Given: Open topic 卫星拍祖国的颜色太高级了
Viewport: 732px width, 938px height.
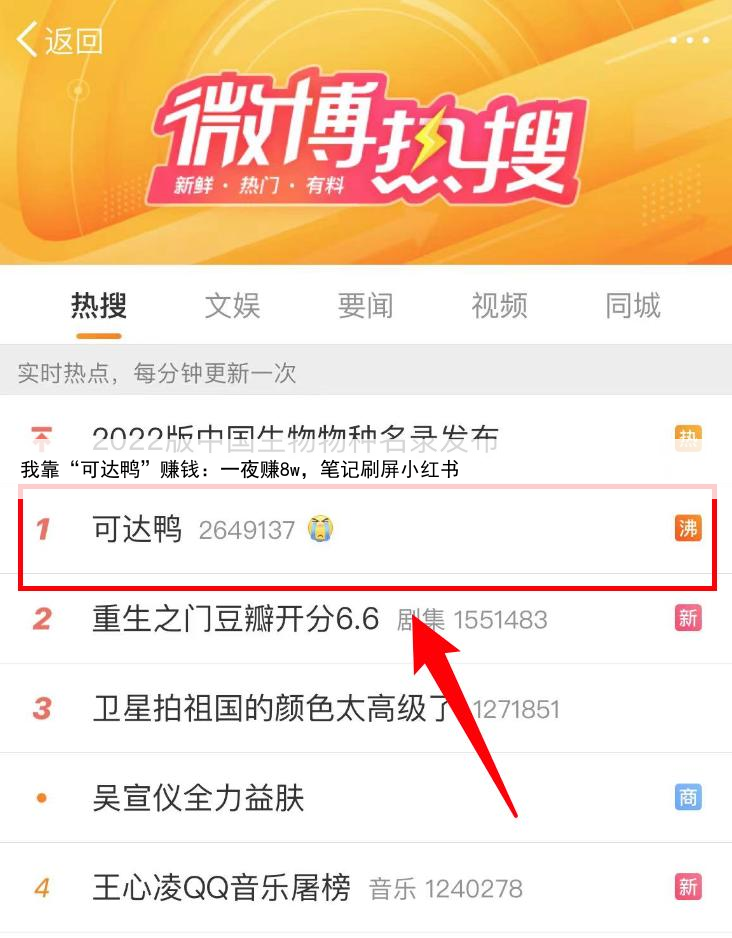Looking at the screenshot, I should pos(272,708).
